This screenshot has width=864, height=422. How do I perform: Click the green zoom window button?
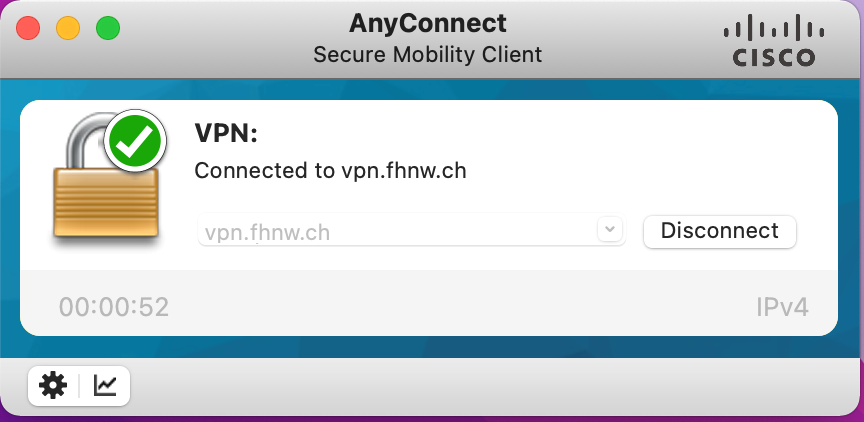108,28
